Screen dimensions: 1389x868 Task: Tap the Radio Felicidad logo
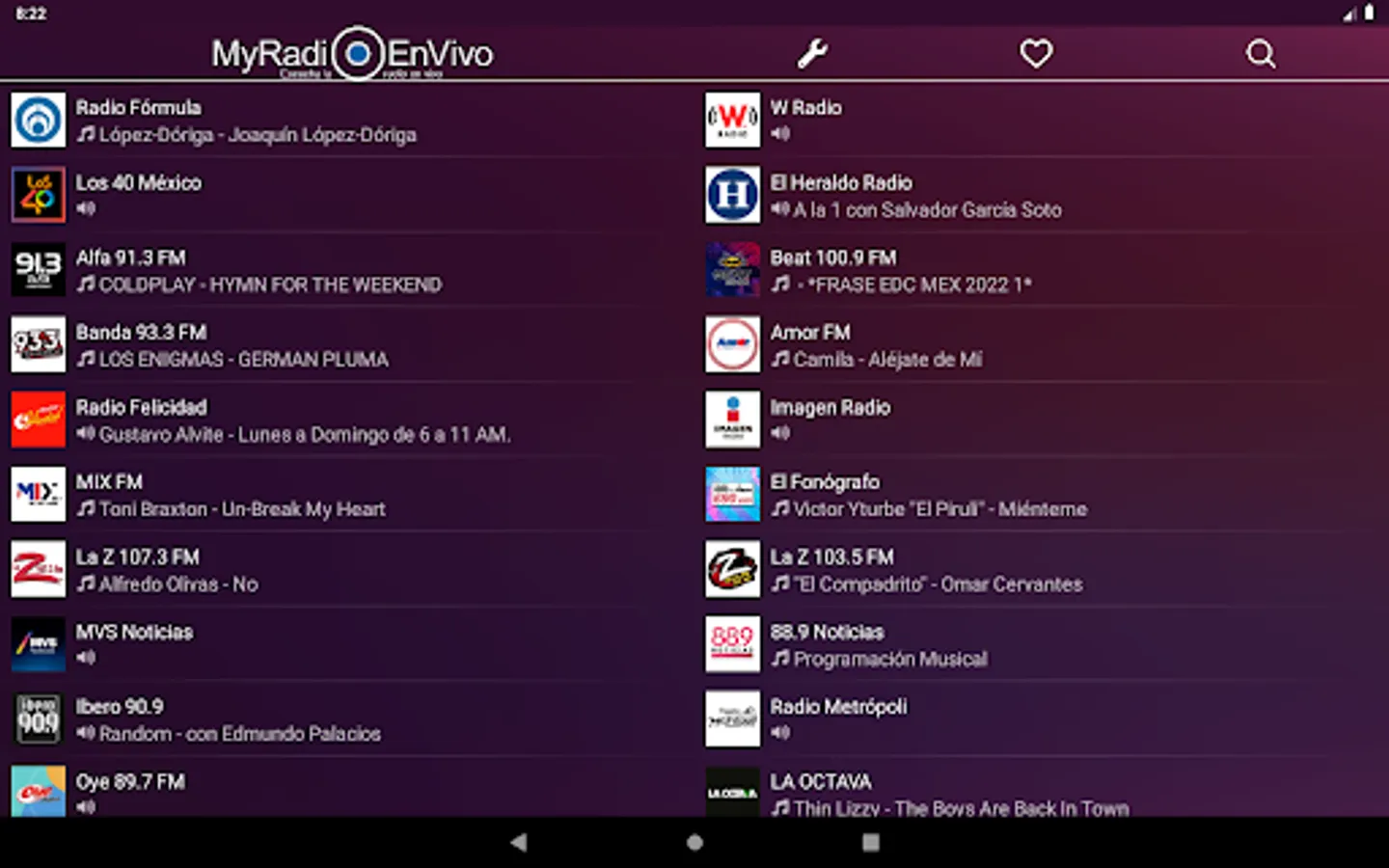point(39,420)
